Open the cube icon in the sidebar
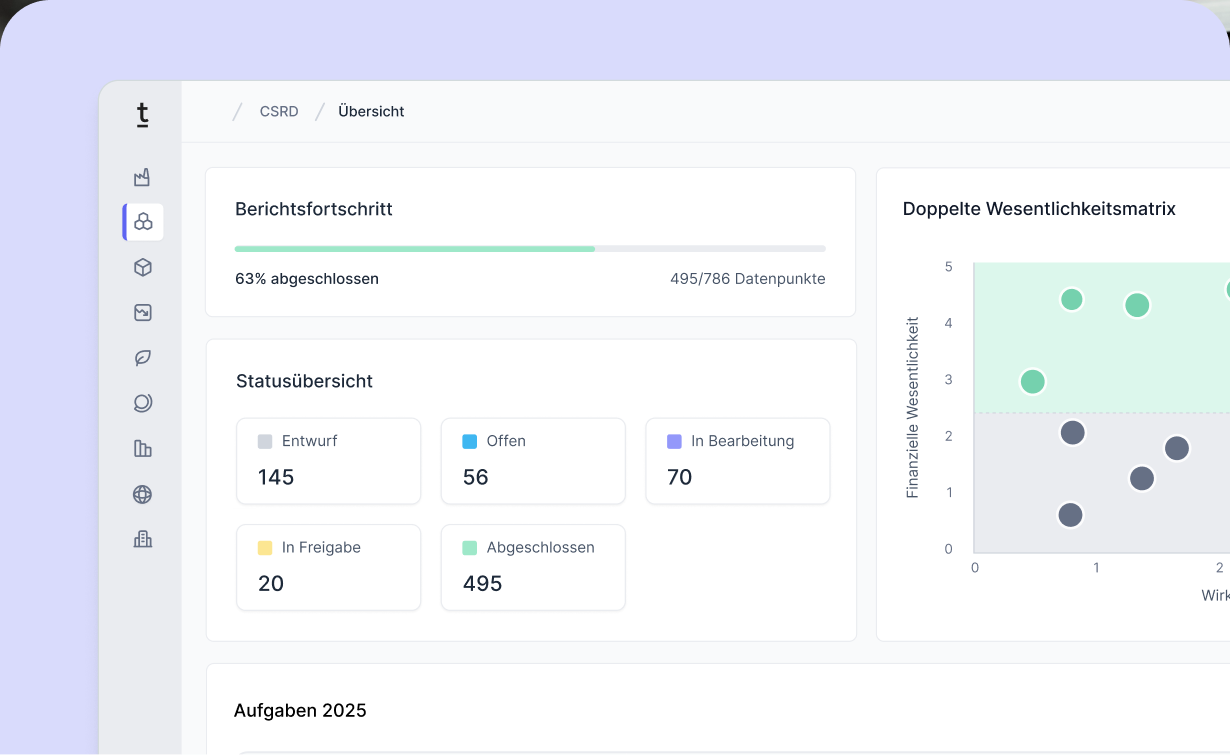Viewport: 1230px width, 755px height. tap(142, 267)
